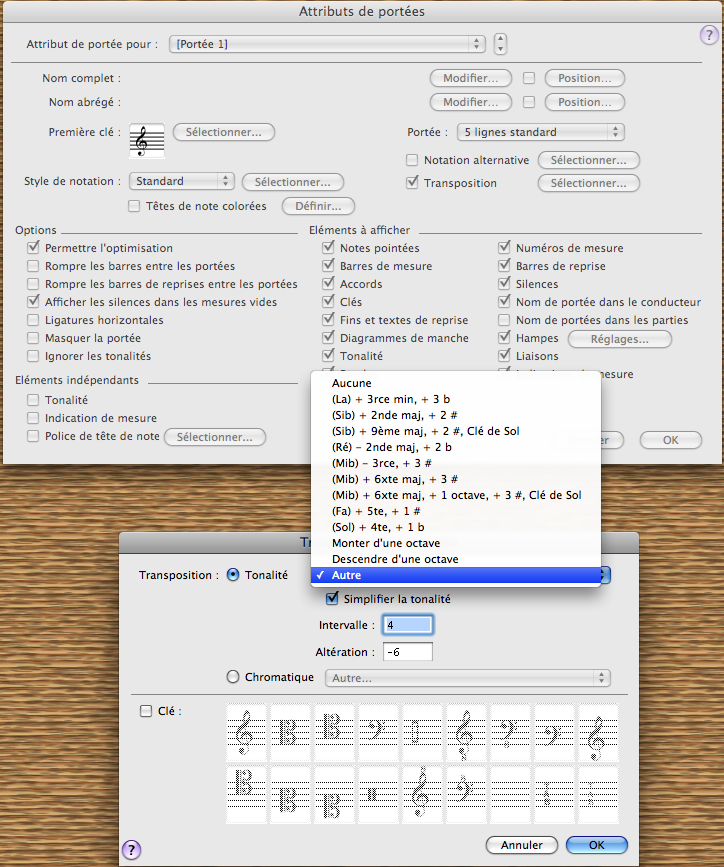Image resolution: width=724 pixels, height=867 pixels.
Task: Open the Attribut de portée pour dropdown
Action: (x=327, y=44)
